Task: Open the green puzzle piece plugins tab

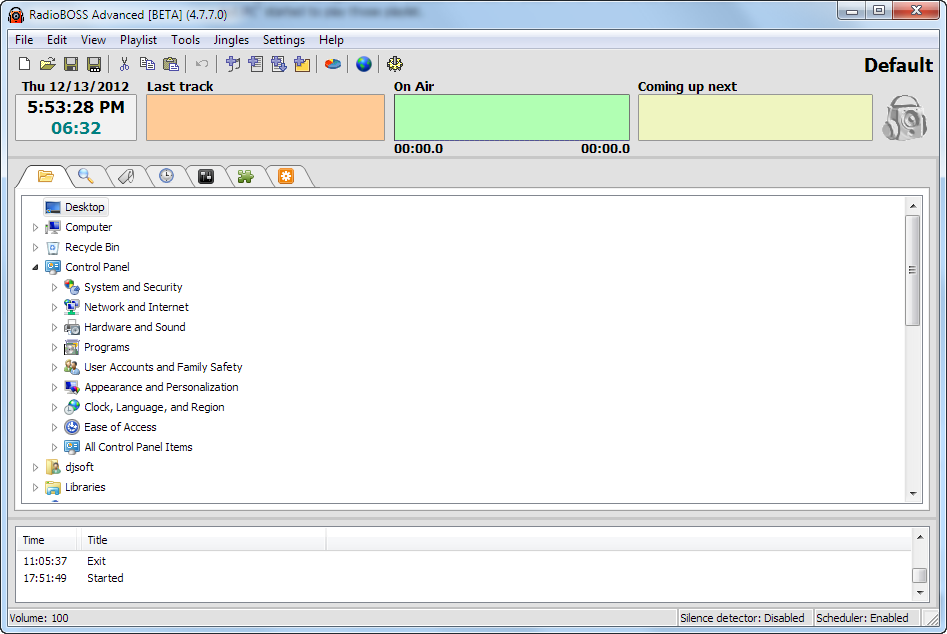Action: (x=246, y=176)
